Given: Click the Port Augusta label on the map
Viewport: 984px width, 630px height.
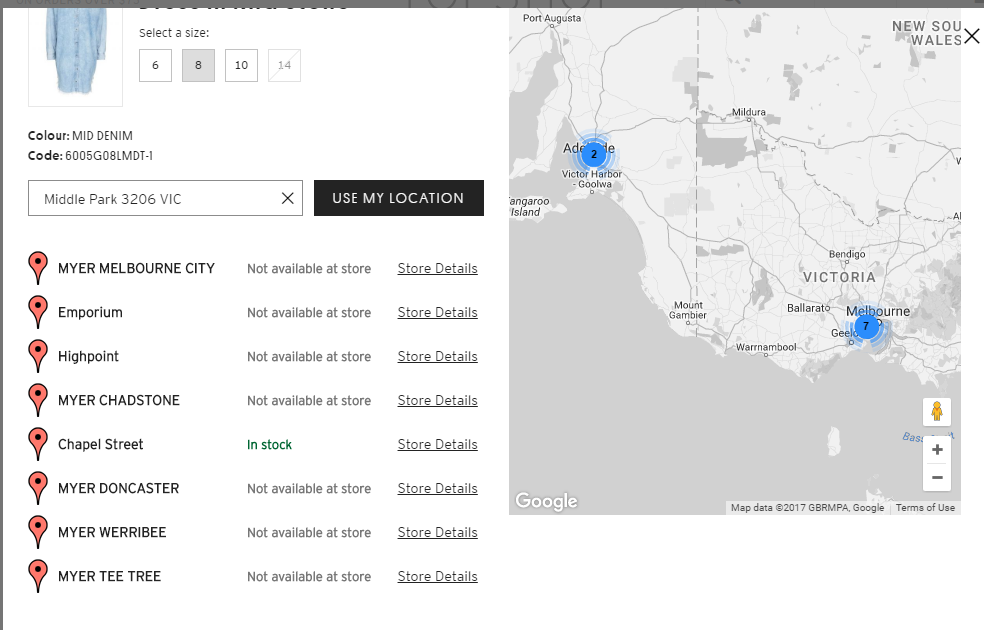Looking at the screenshot, I should 552,18.
